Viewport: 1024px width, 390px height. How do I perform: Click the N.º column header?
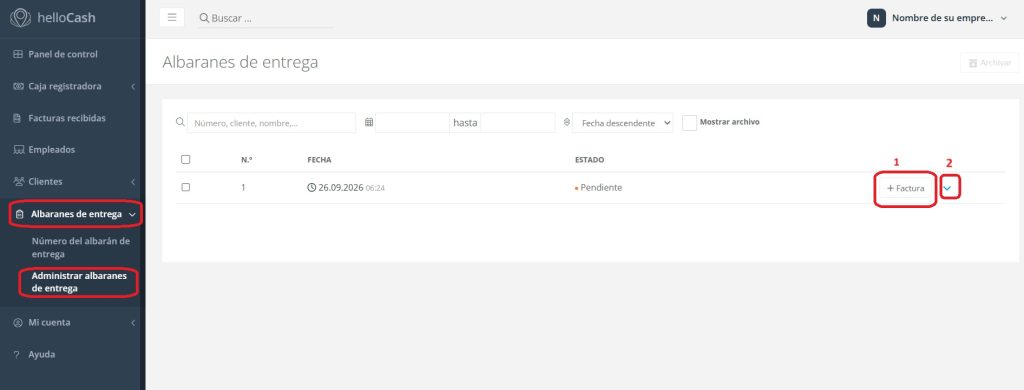pos(247,159)
